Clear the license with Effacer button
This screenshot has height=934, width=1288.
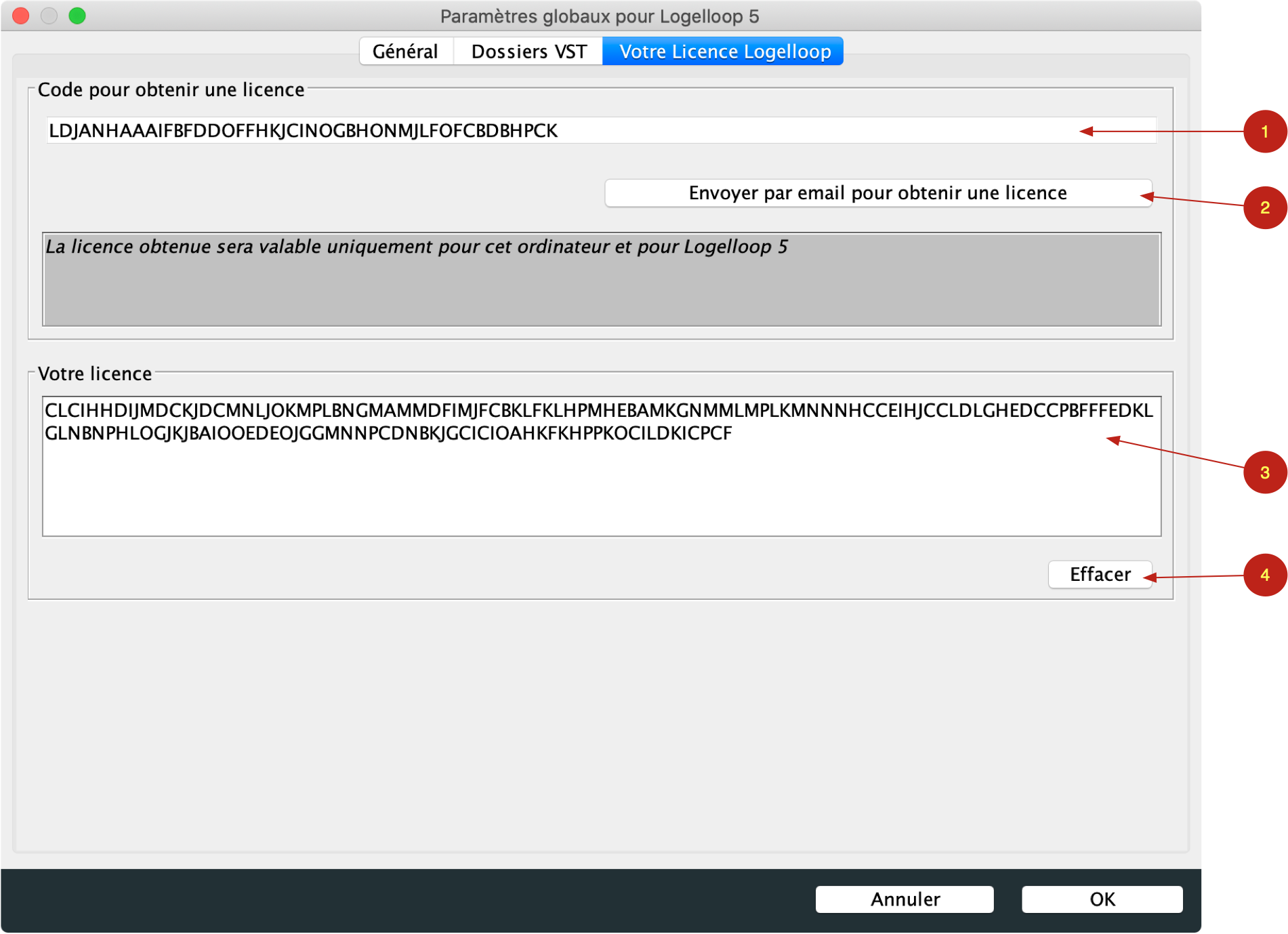[x=1100, y=575]
